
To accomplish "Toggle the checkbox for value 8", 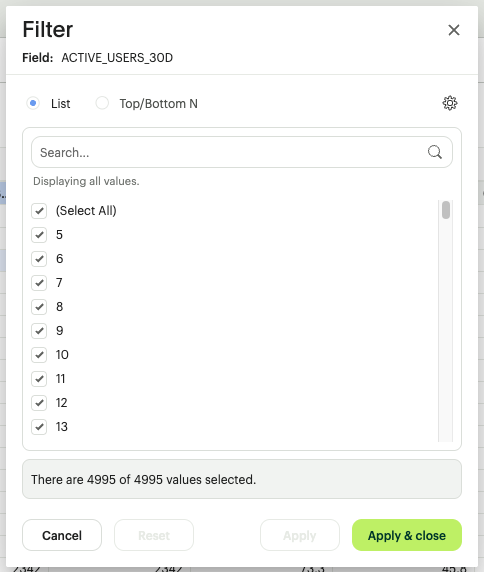I will coord(39,307).
